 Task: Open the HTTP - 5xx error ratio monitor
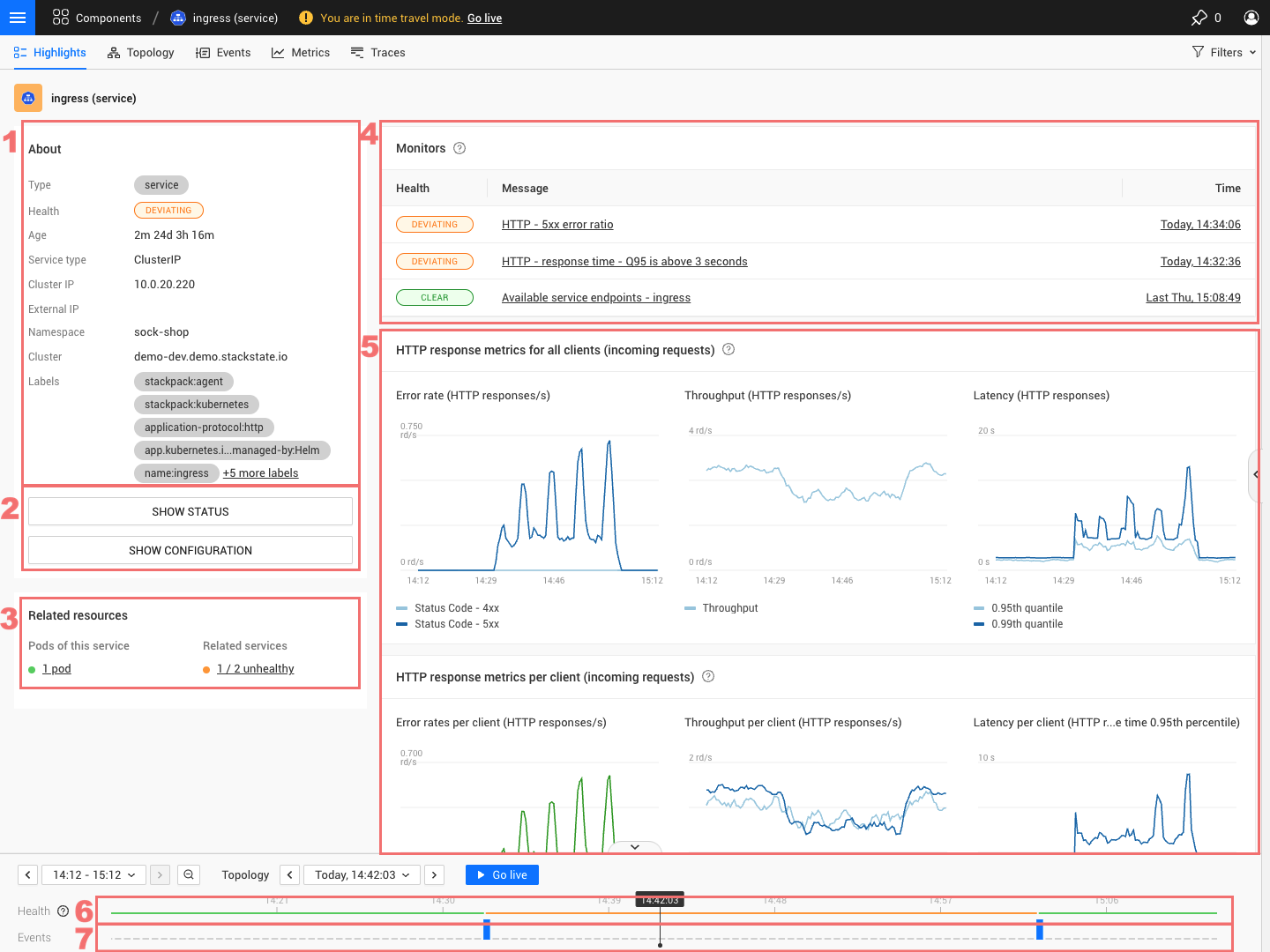tap(557, 224)
